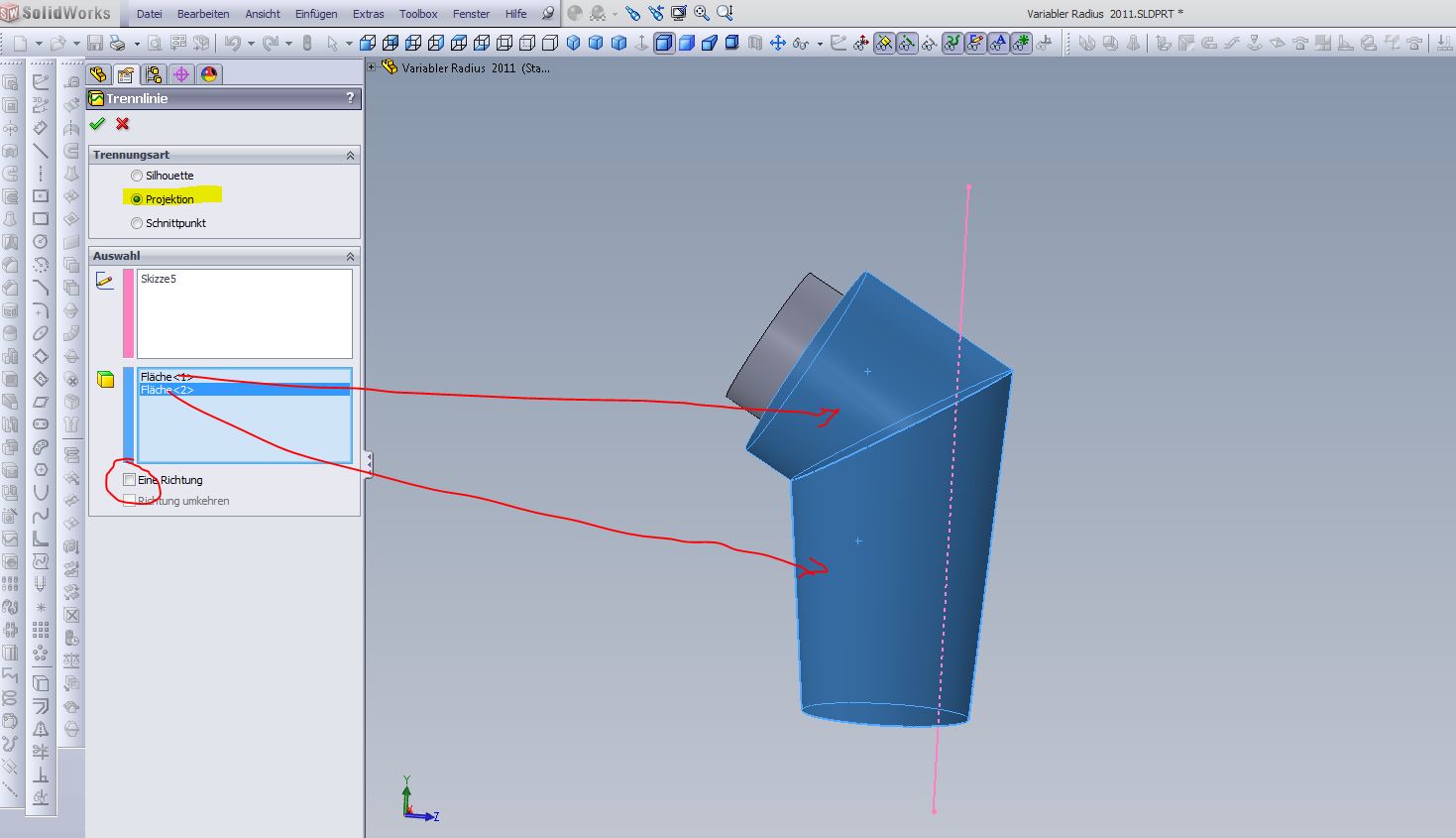Image resolution: width=1456 pixels, height=838 pixels.
Task: Enable the Eine Richtung checkbox
Action: (x=130, y=480)
